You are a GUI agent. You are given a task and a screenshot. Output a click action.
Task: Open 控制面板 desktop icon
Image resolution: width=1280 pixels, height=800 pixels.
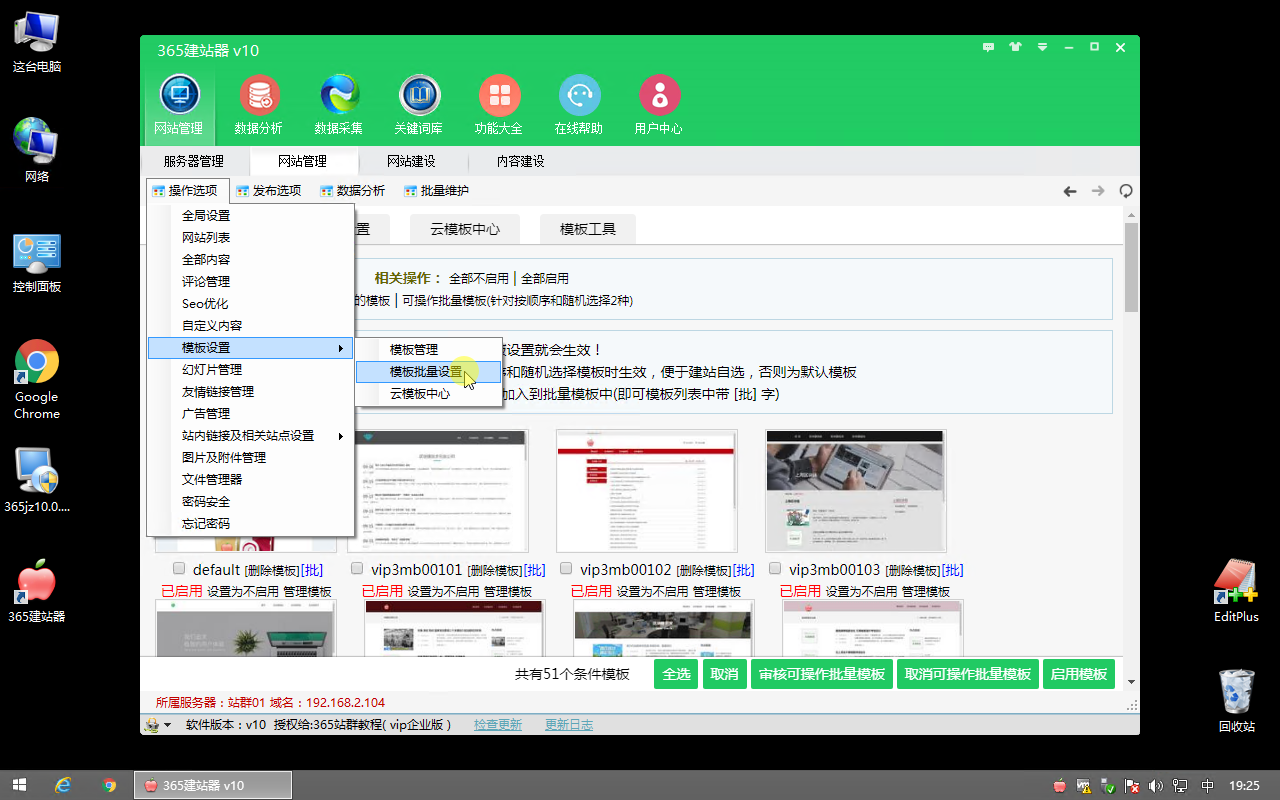(37, 263)
